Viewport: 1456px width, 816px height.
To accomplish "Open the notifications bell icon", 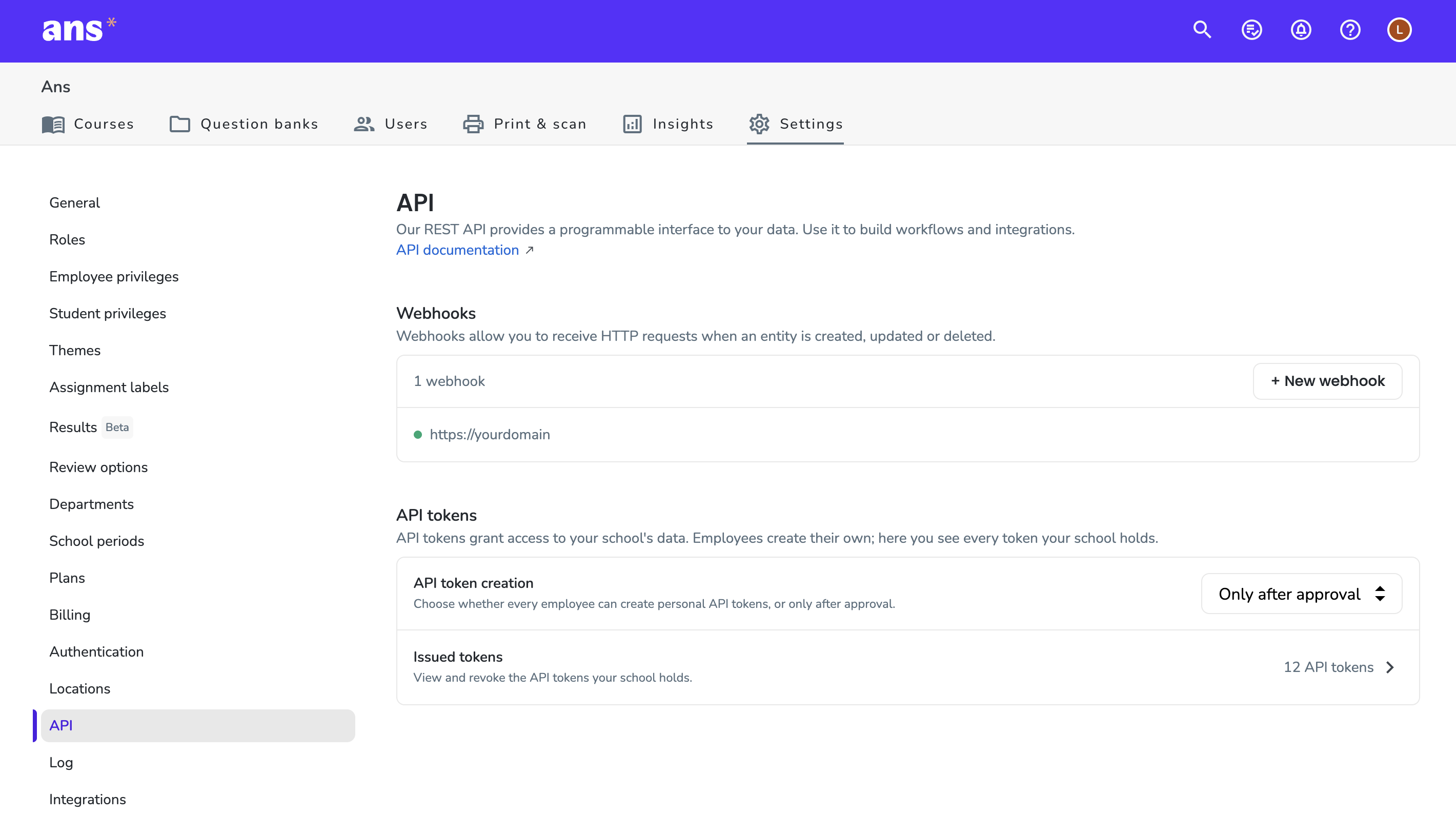I will point(1301,29).
